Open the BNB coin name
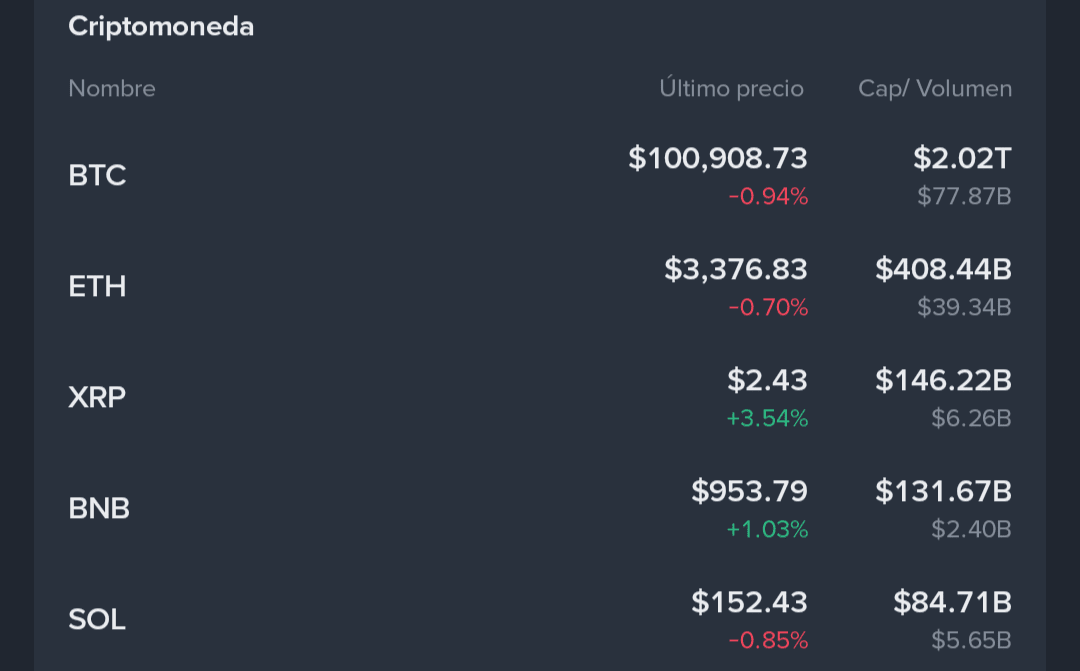The image size is (1080, 671). click(99, 509)
